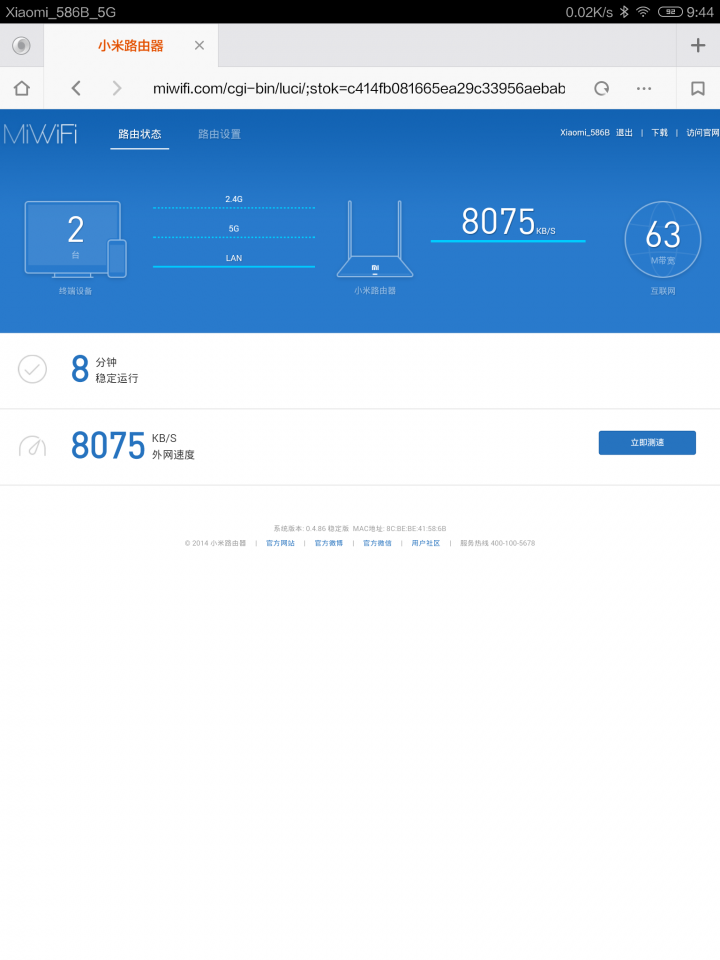Screen dimensions: 720x960
Task: Click the Xiaomi_586B router name
Action: pos(585,132)
